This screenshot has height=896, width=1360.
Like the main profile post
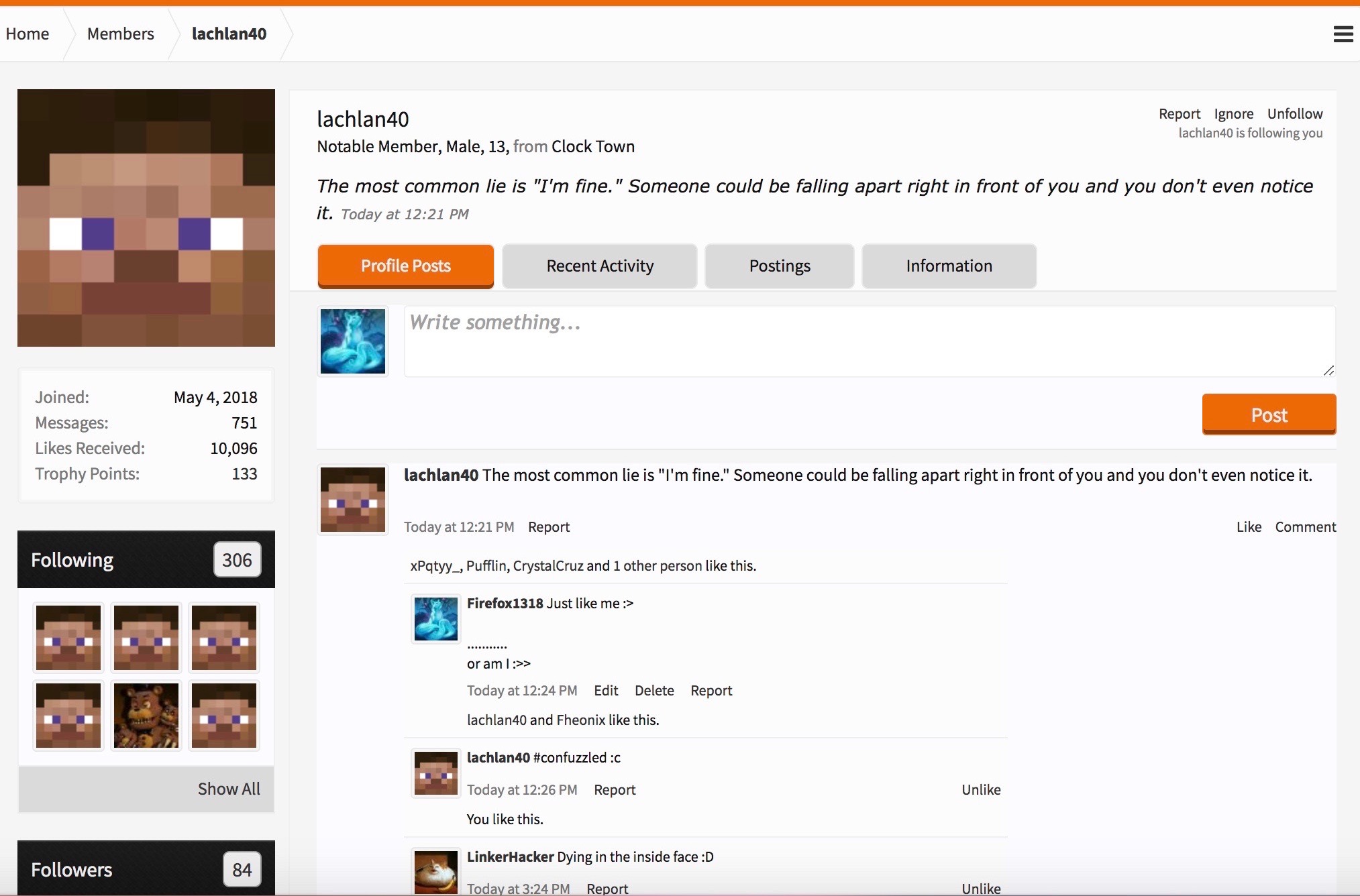tap(1249, 527)
